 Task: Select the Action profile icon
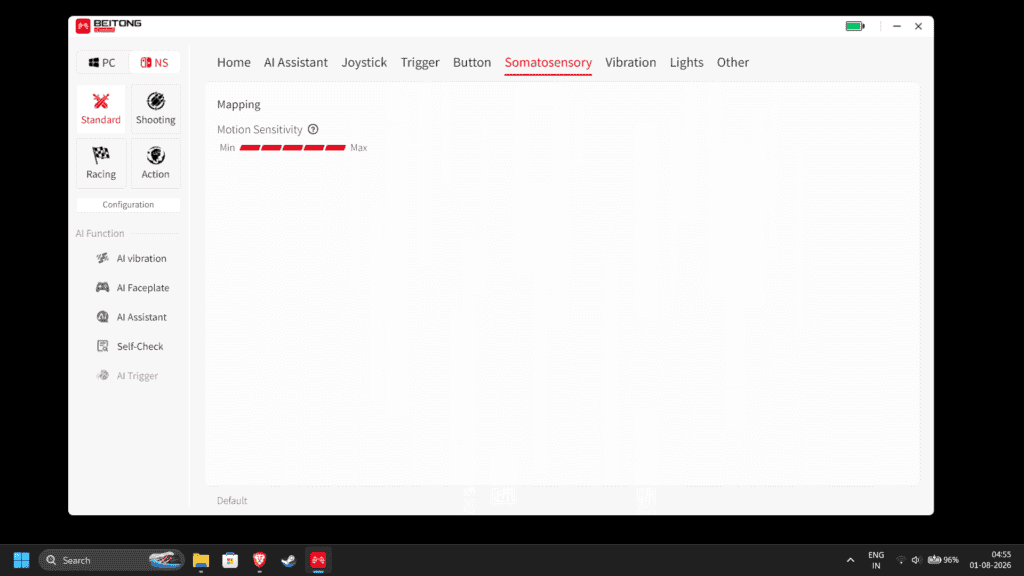tap(155, 163)
